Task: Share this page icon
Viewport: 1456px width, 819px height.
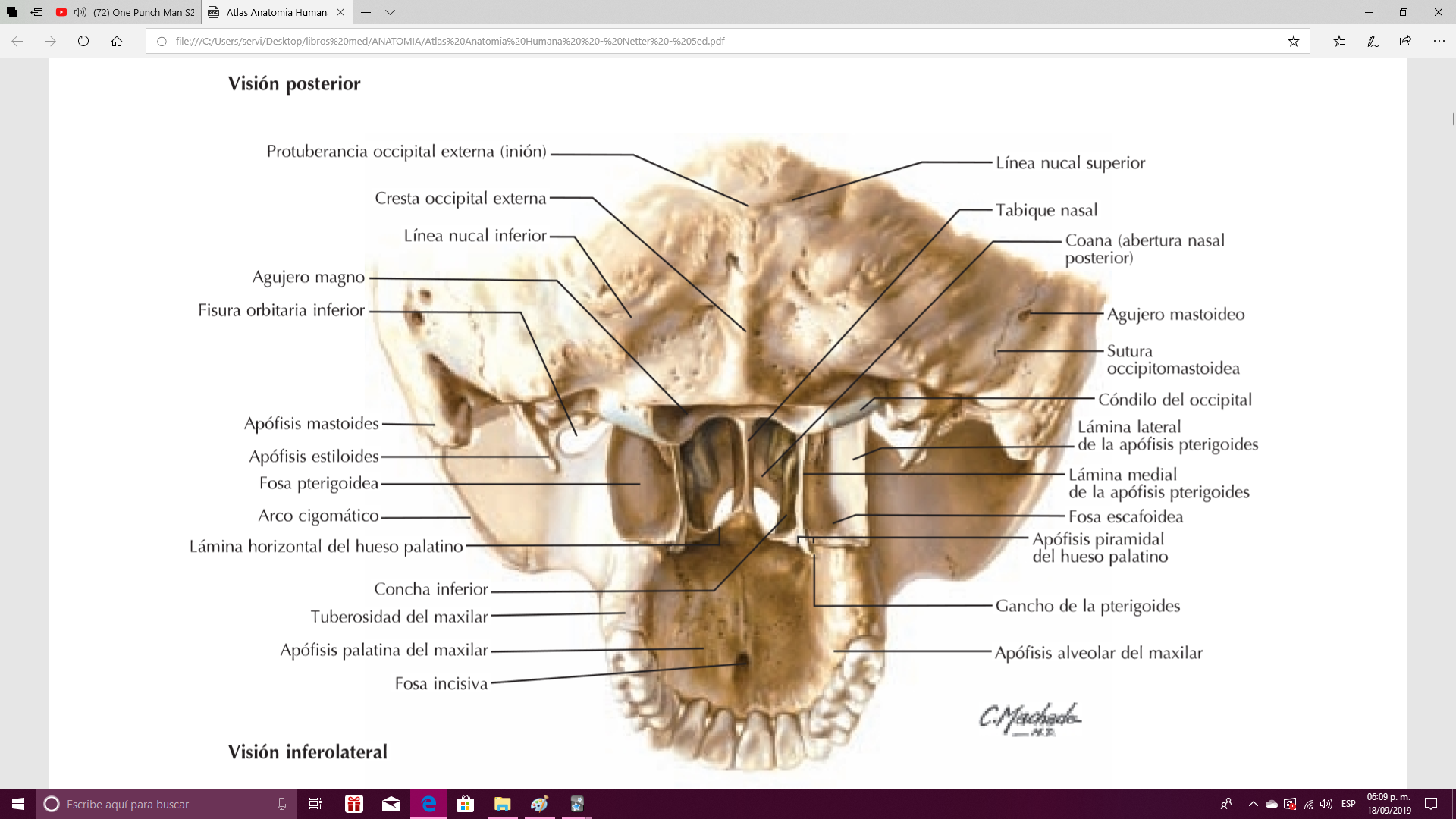Action: point(1405,41)
